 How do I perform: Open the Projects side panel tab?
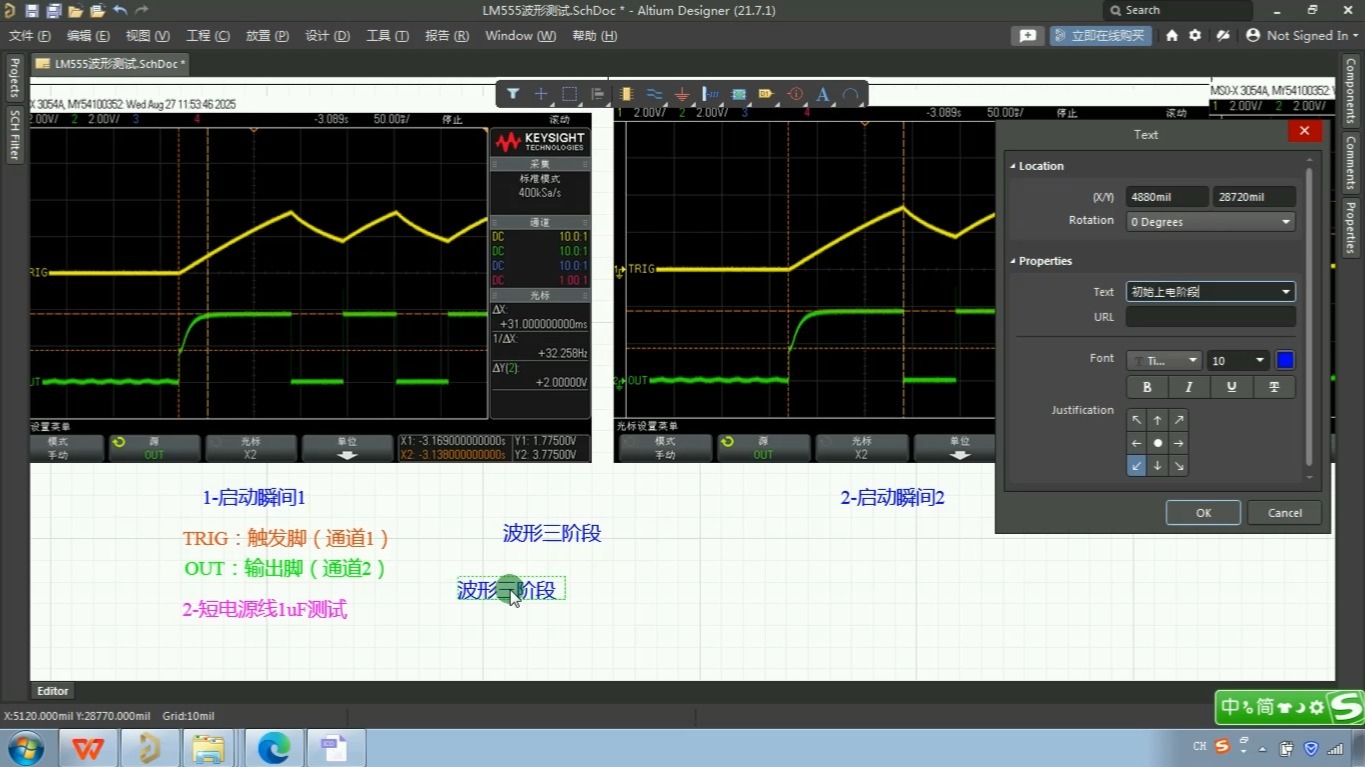[14, 78]
